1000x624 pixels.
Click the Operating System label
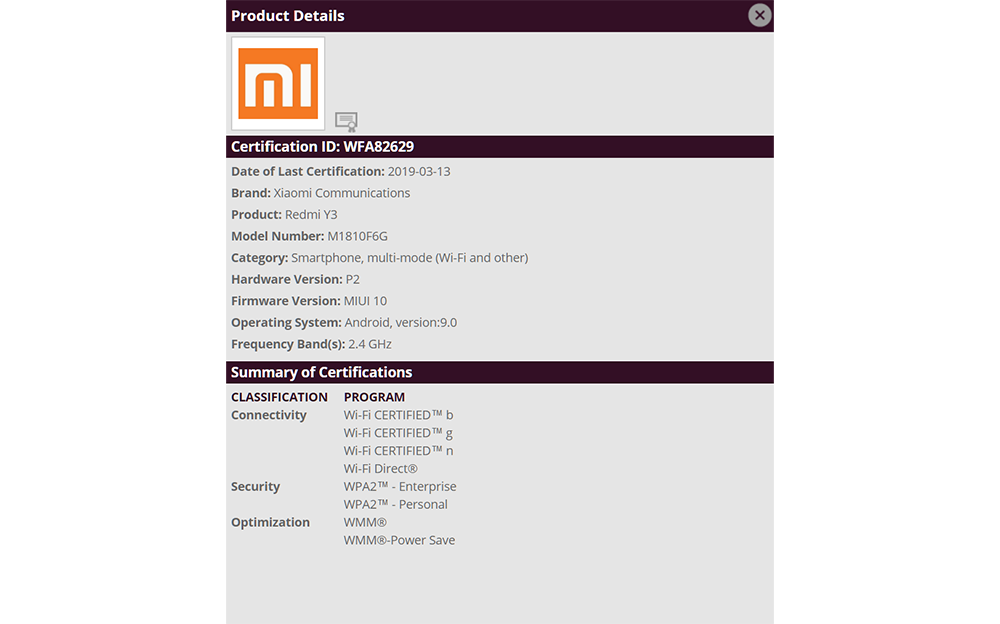tap(286, 323)
